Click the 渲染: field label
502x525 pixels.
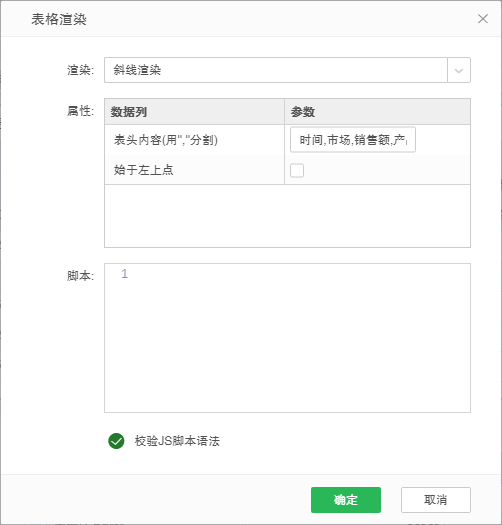80,70
